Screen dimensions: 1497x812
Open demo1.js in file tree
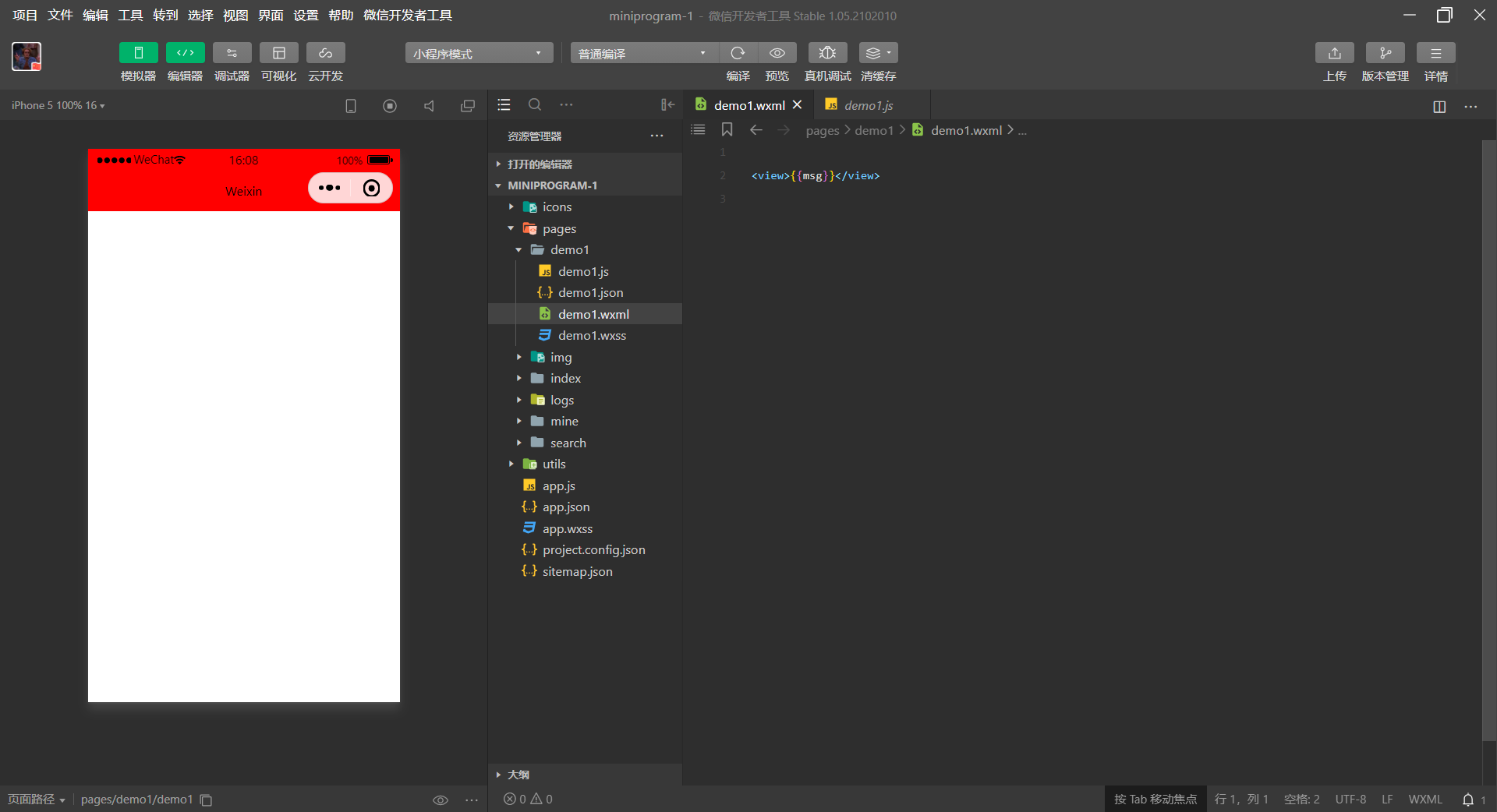tap(585, 271)
